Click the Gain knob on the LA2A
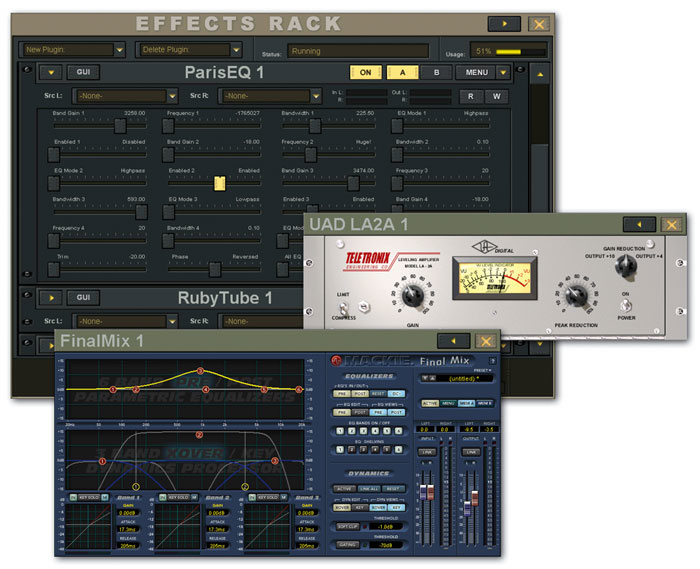This screenshot has height=569, width=700. [x=410, y=293]
